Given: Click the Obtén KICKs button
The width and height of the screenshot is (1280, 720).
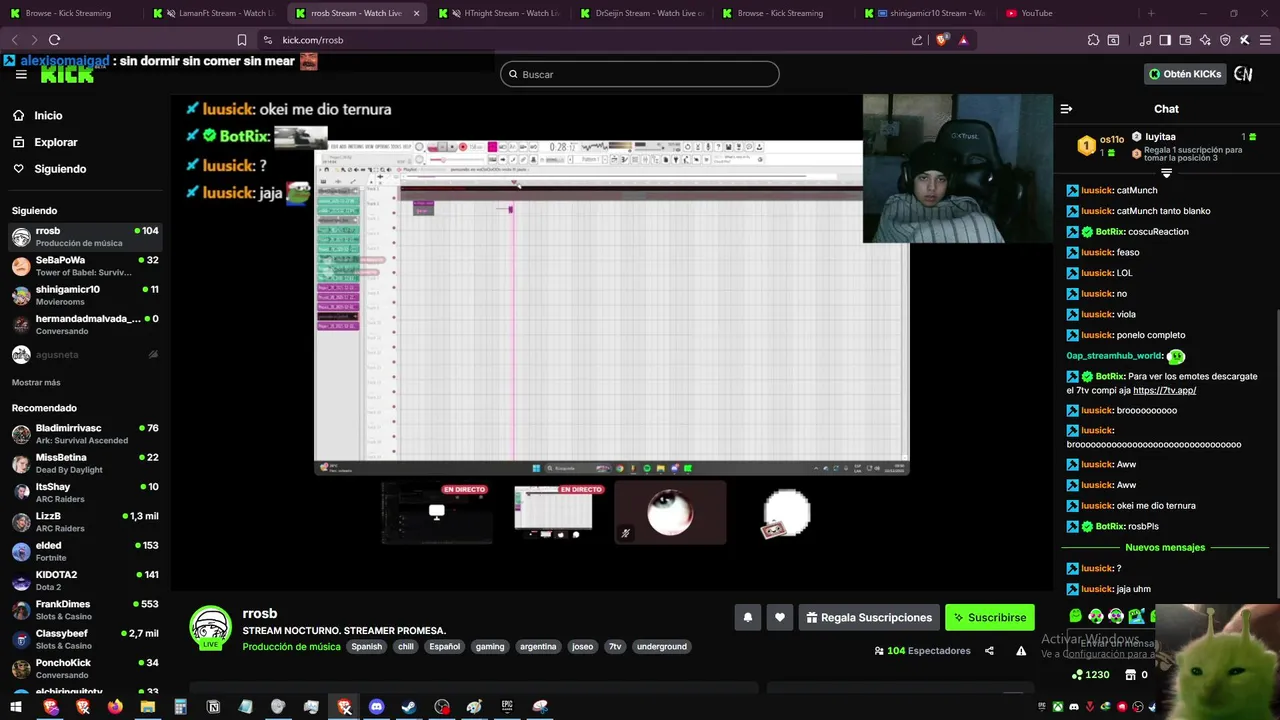Looking at the screenshot, I should pyautogui.click(x=1185, y=74).
